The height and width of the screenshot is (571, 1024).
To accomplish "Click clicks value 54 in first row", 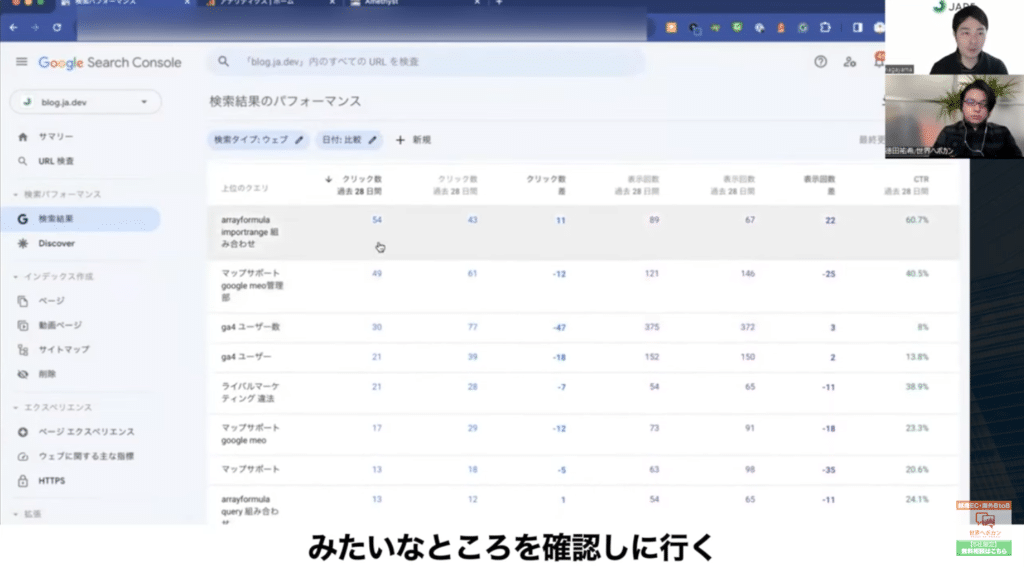I will click(377, 220).
